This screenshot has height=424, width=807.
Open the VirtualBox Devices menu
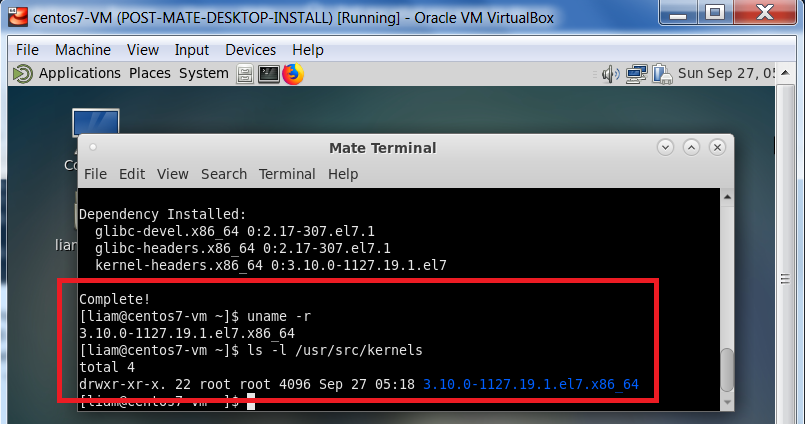tap(250, 49)
